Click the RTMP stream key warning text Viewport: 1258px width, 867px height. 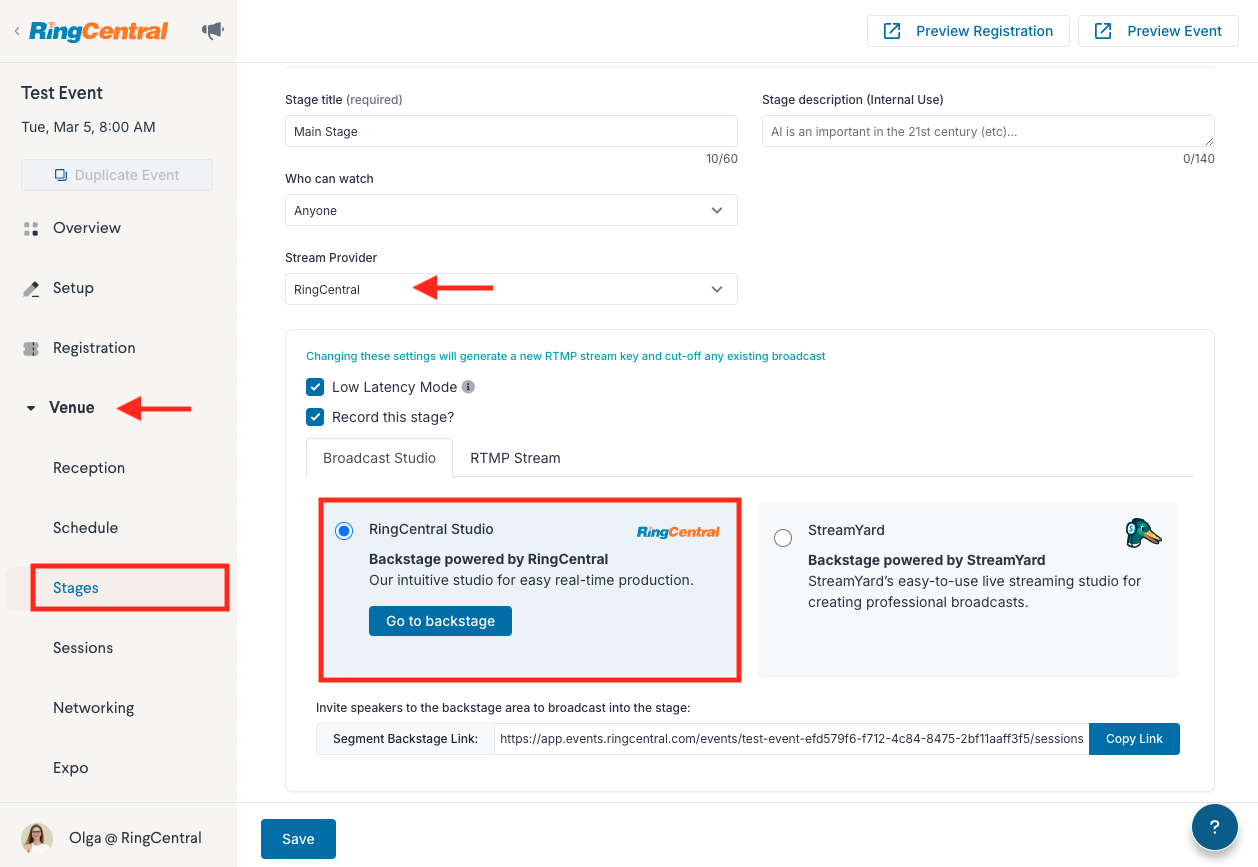[x=566, y=356]
